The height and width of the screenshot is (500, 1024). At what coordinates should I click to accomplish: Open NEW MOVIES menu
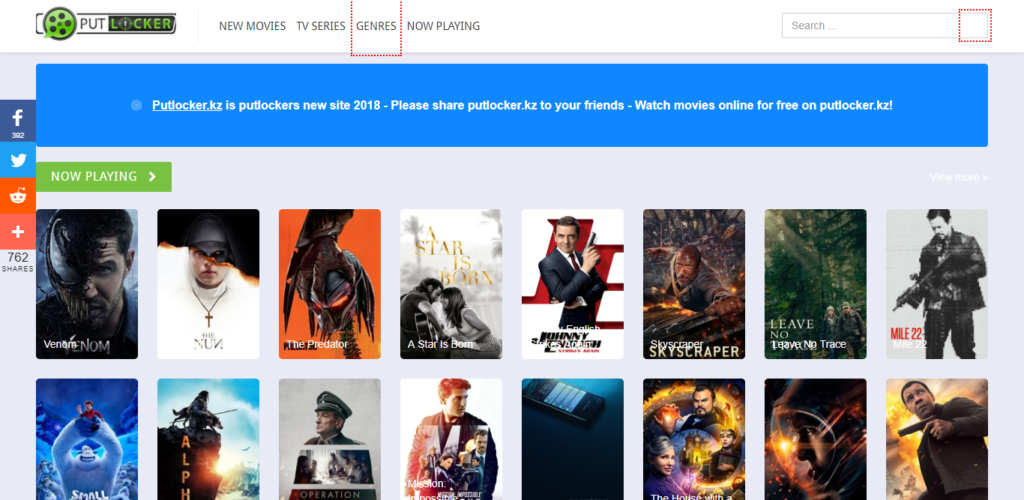coord(252,26)
